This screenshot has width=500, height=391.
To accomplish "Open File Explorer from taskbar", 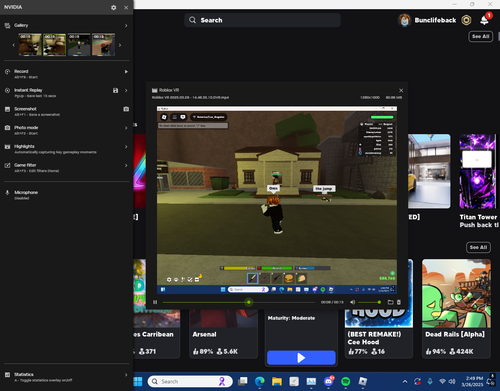I will (277, 381).
